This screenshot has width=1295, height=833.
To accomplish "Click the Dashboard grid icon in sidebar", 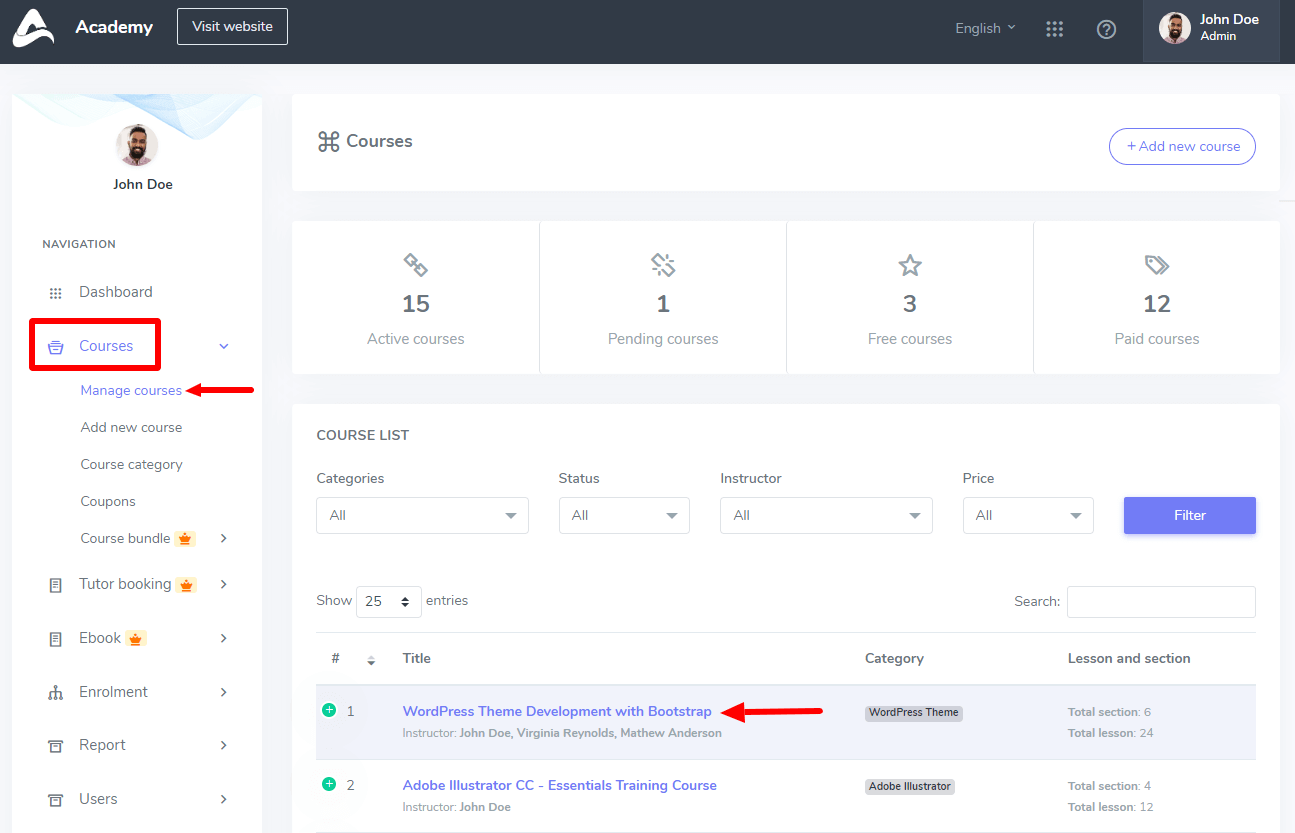I will [56, 293].
